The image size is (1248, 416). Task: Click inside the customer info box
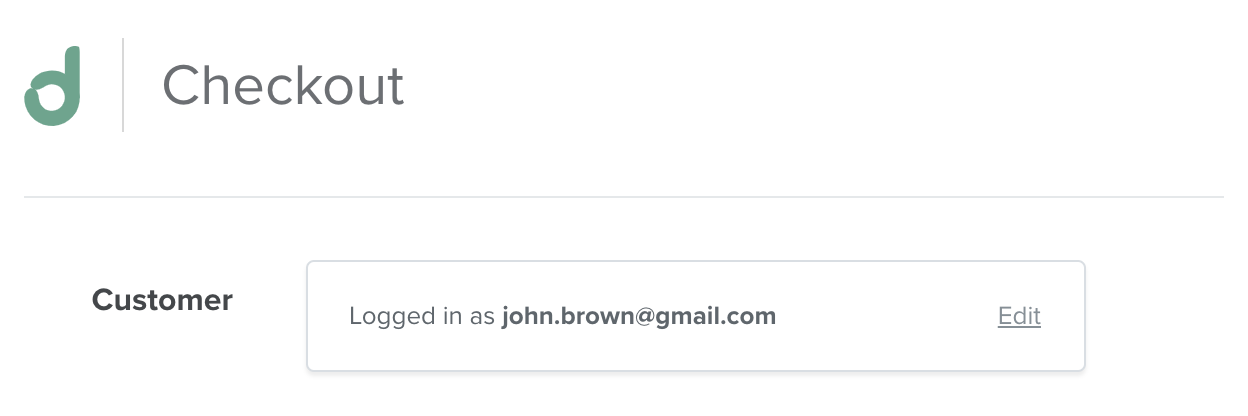tap(696, 316)
